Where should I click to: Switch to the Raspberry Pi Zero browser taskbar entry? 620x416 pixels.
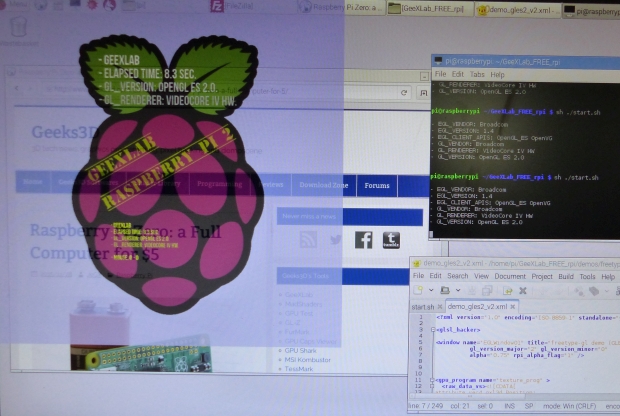click(x=339, y=7)
